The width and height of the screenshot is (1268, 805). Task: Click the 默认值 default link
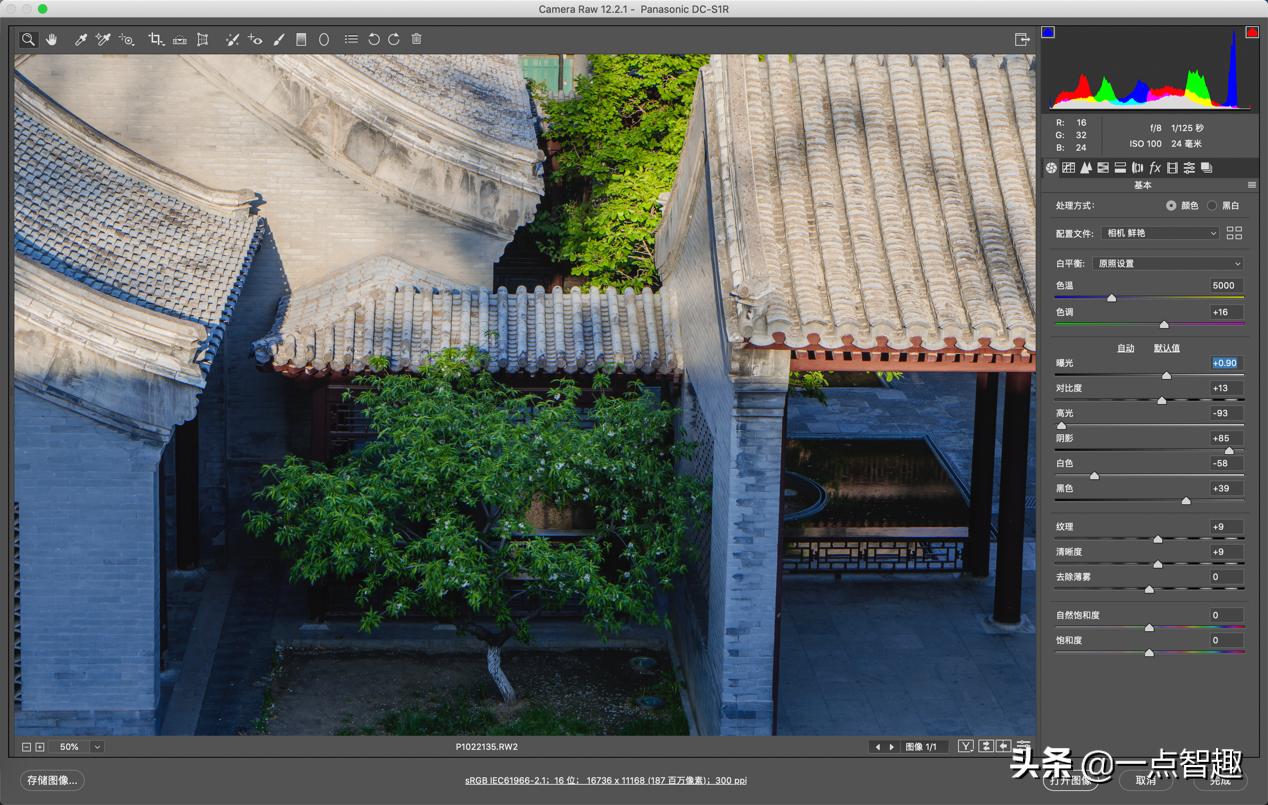point(1166,348)
